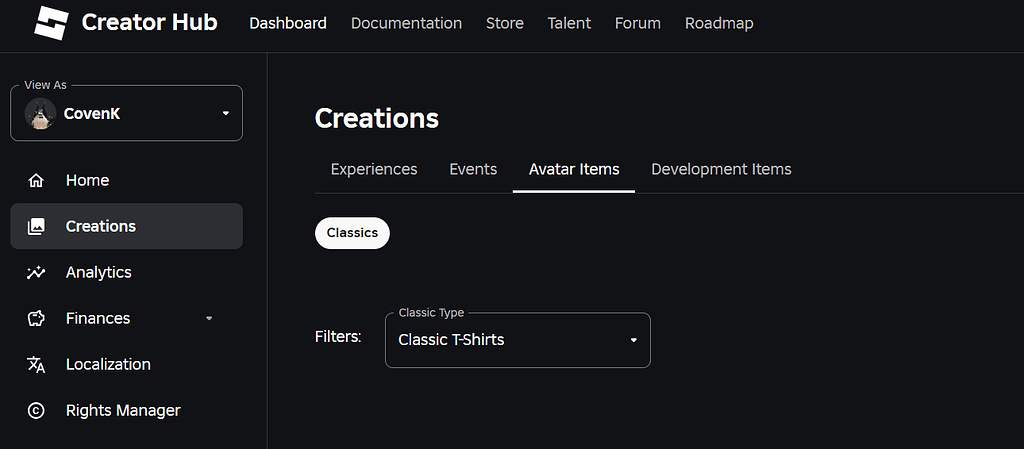Open the Forum nav item
Viewport: 1024px width, 449px height.
point(638,23)
